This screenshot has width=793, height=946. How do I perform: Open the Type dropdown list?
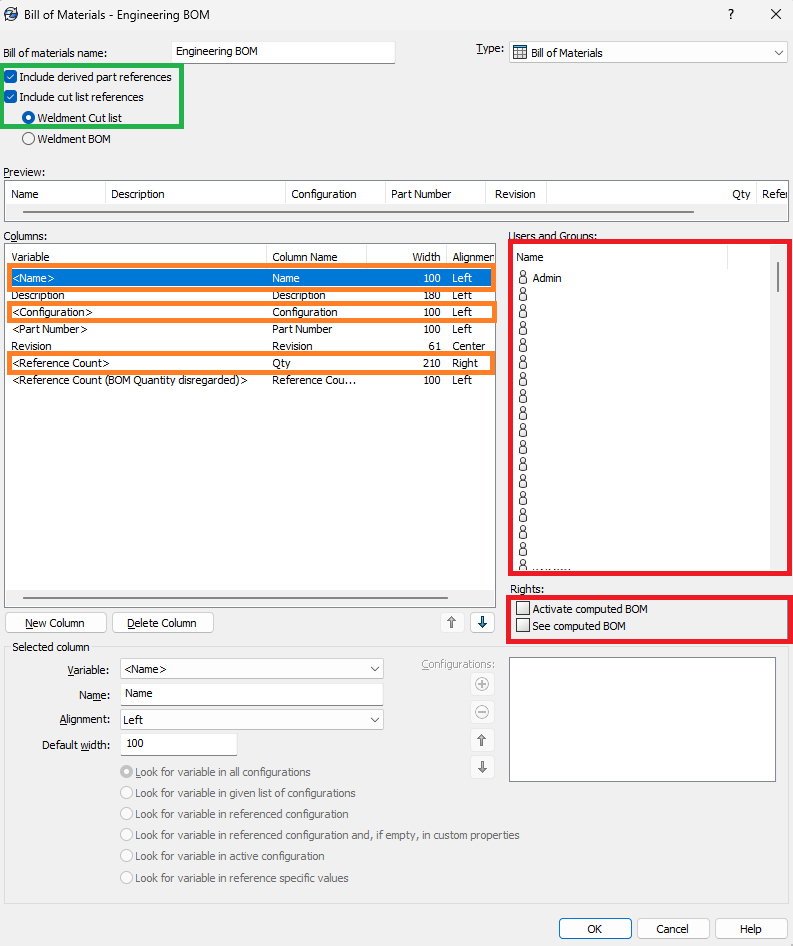778,53
